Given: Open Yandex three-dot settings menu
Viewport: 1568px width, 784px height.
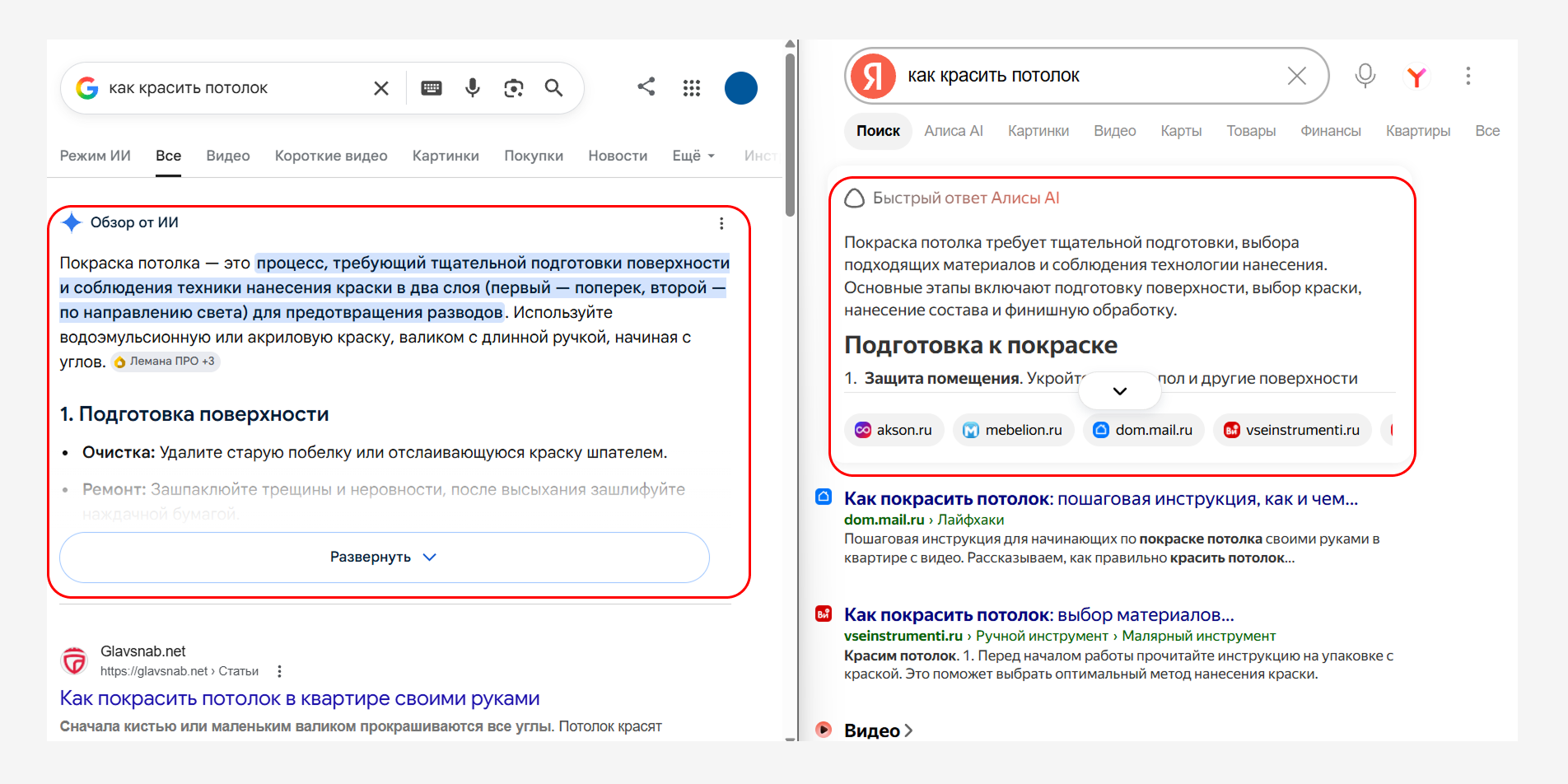Looking at the screenshot, I should pyautogui.click(x=1468, y=76).
